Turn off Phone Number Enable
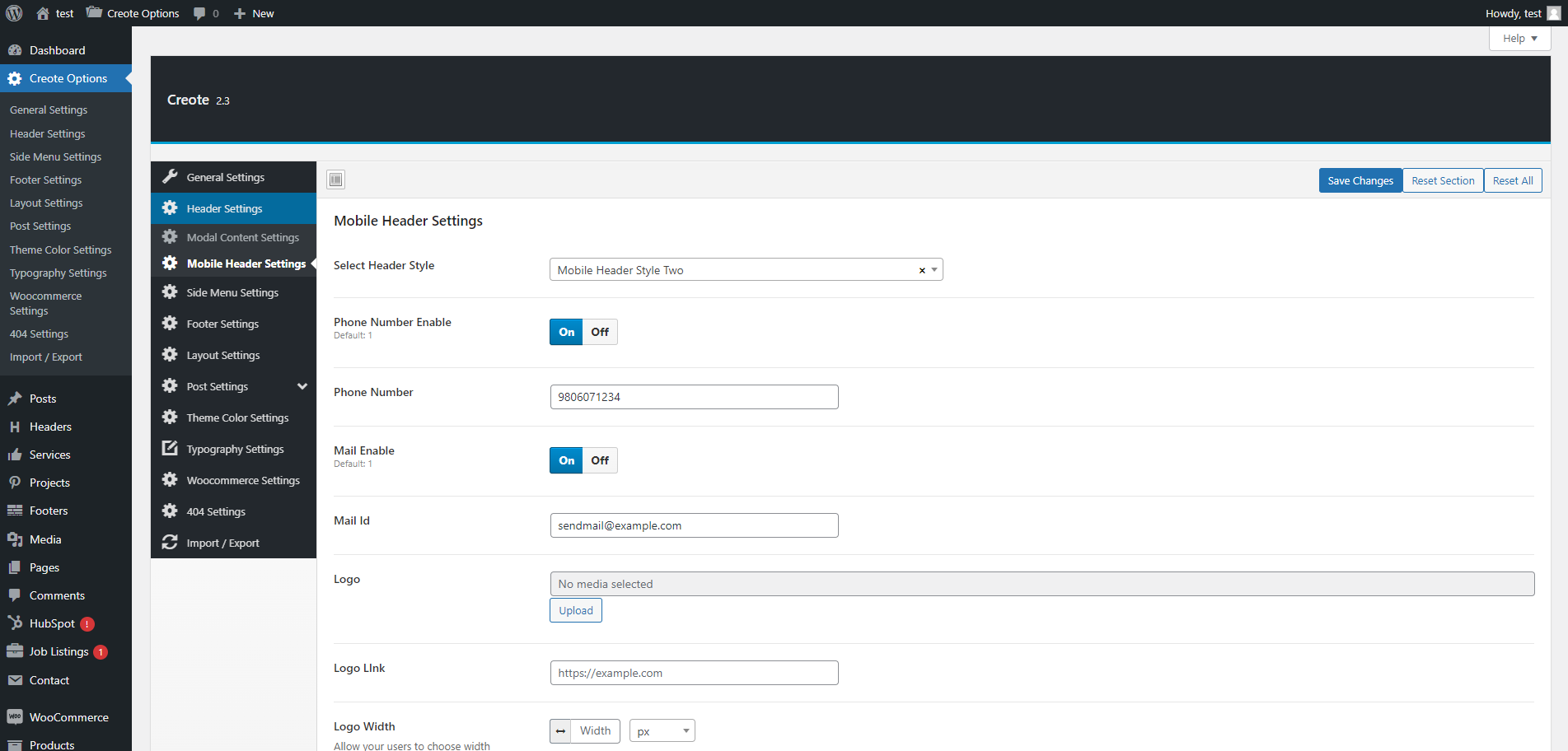Viewport: 1568px width, 751px height. tap(600, 332)
